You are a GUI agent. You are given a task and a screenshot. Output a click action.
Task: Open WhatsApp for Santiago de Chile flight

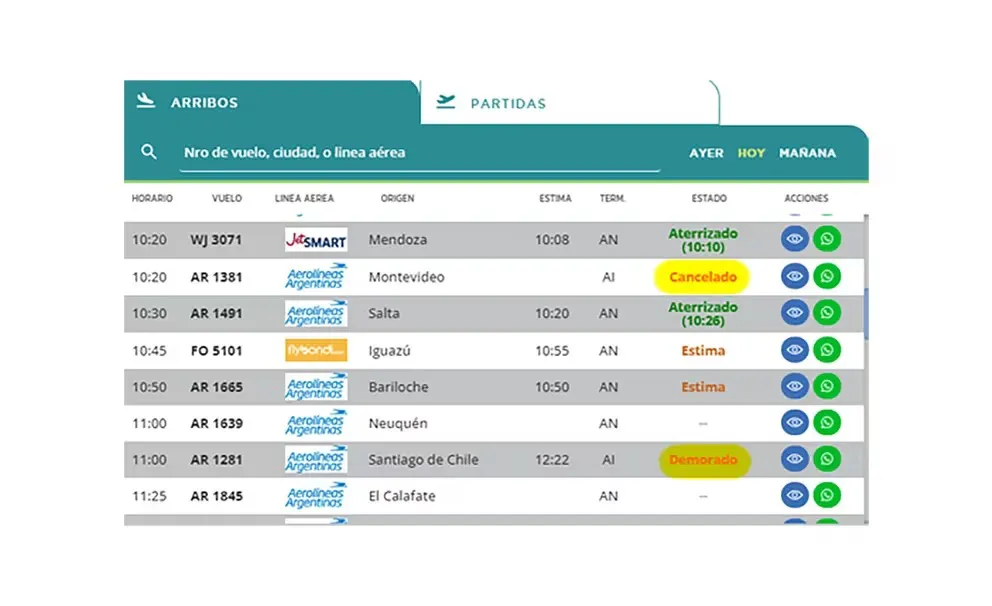coord(826,459)
